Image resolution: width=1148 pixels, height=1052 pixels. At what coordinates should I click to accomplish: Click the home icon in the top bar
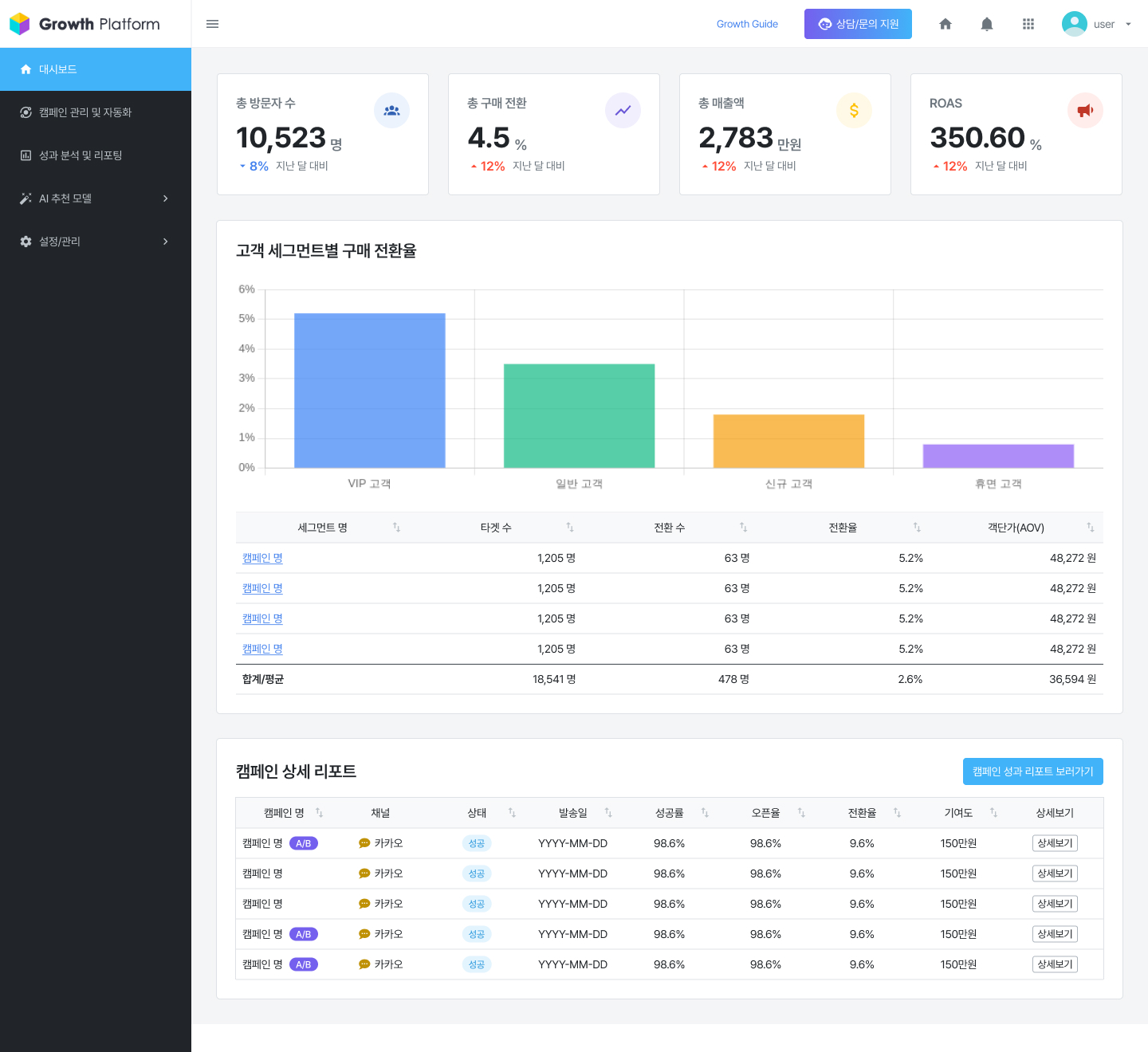pyautogui.click(x=946, y=24)
